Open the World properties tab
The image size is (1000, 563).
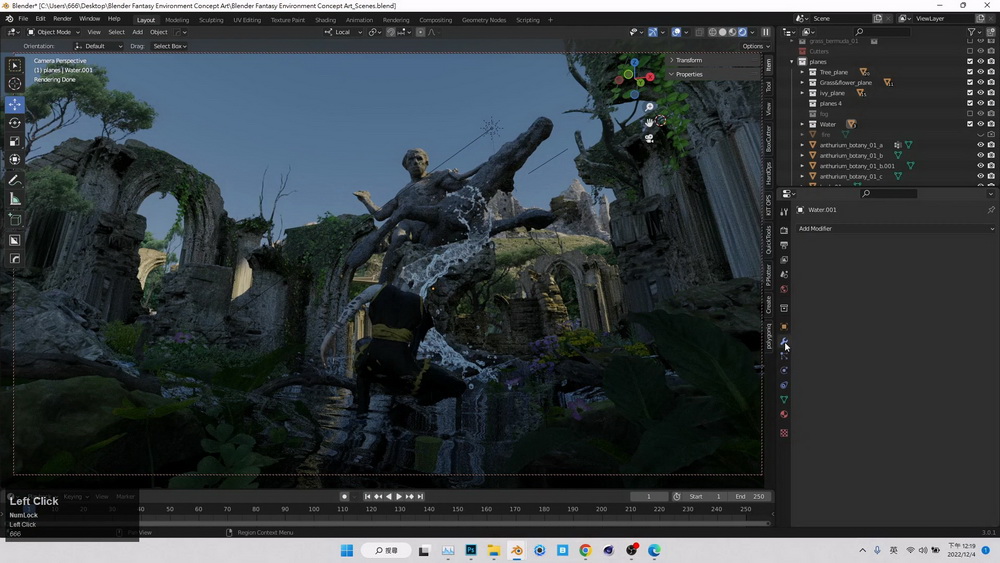784,289
